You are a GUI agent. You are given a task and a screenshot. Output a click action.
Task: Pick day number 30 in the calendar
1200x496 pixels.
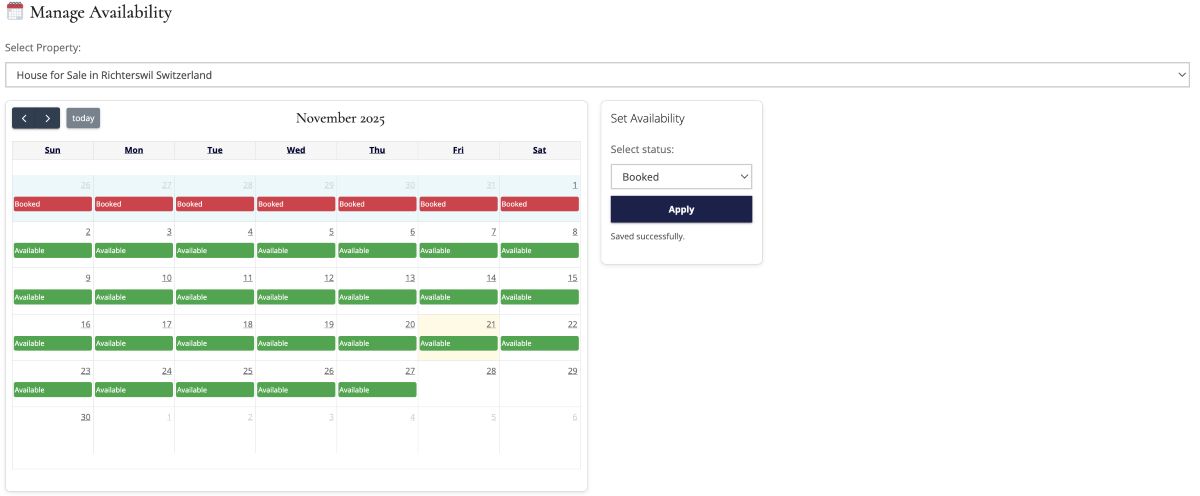pyautogui.click(x=86, y=417)
